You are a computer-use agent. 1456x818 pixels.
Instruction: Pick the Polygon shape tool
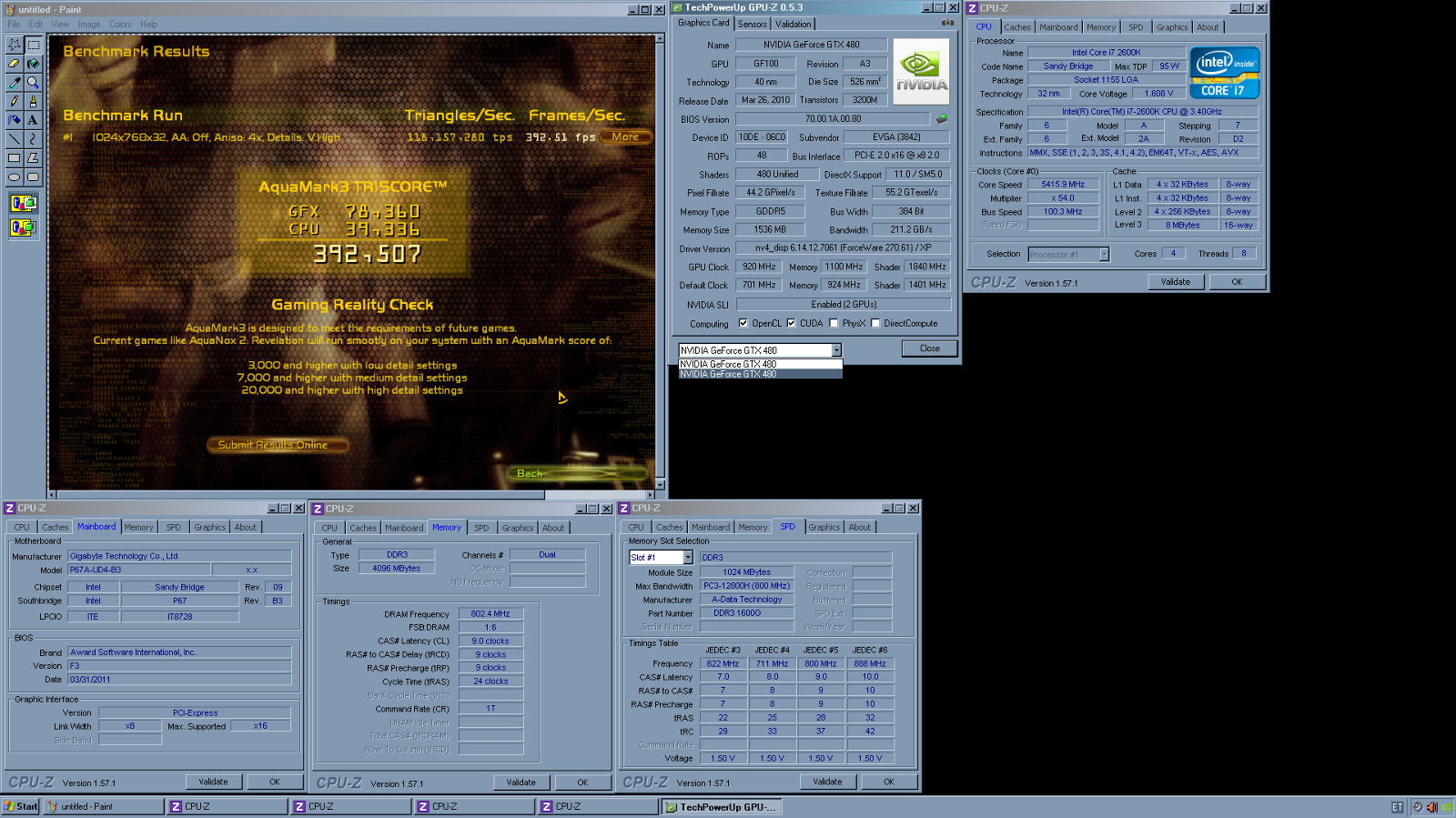(34, 158)
